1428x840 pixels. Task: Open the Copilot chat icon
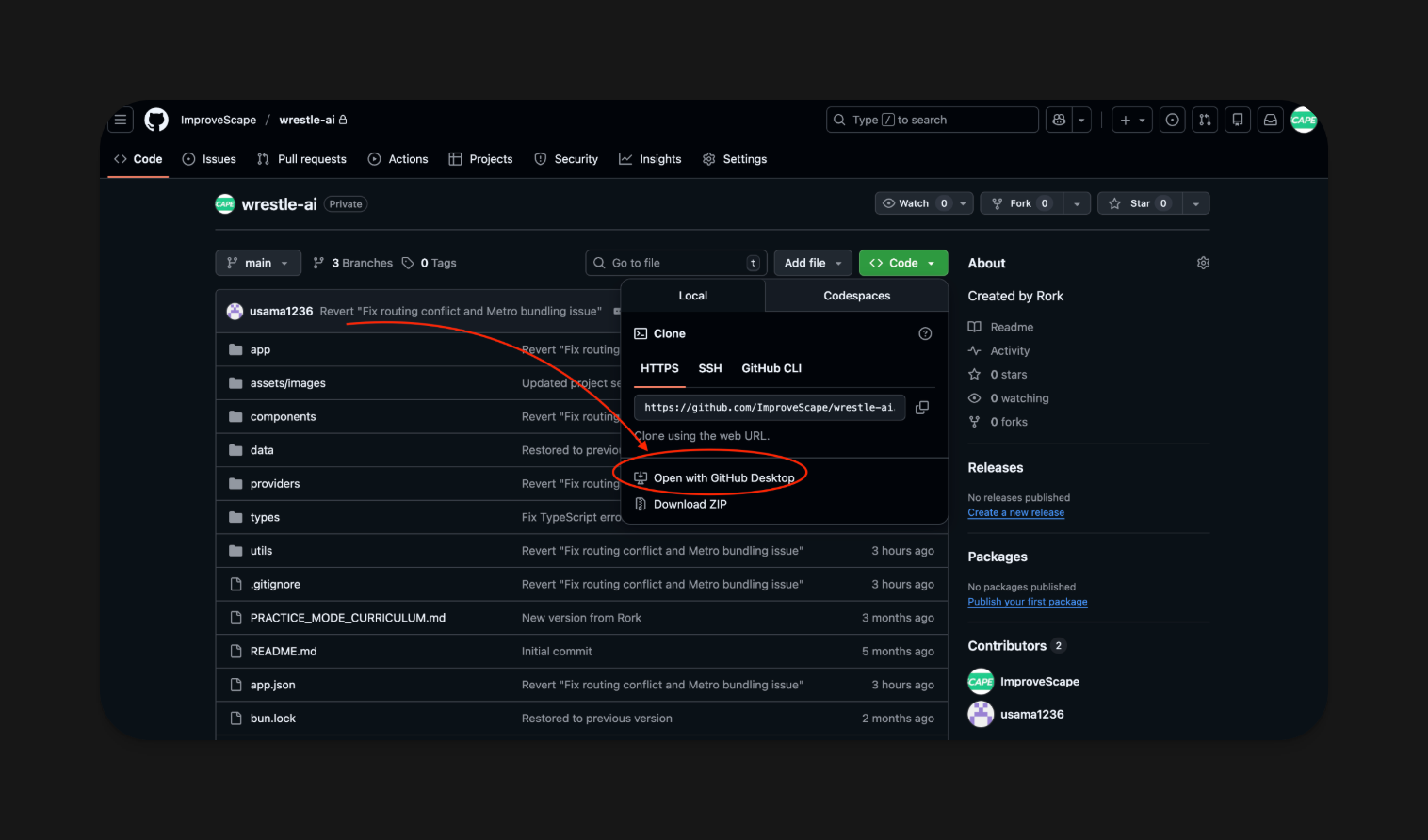click(1059, 120)
